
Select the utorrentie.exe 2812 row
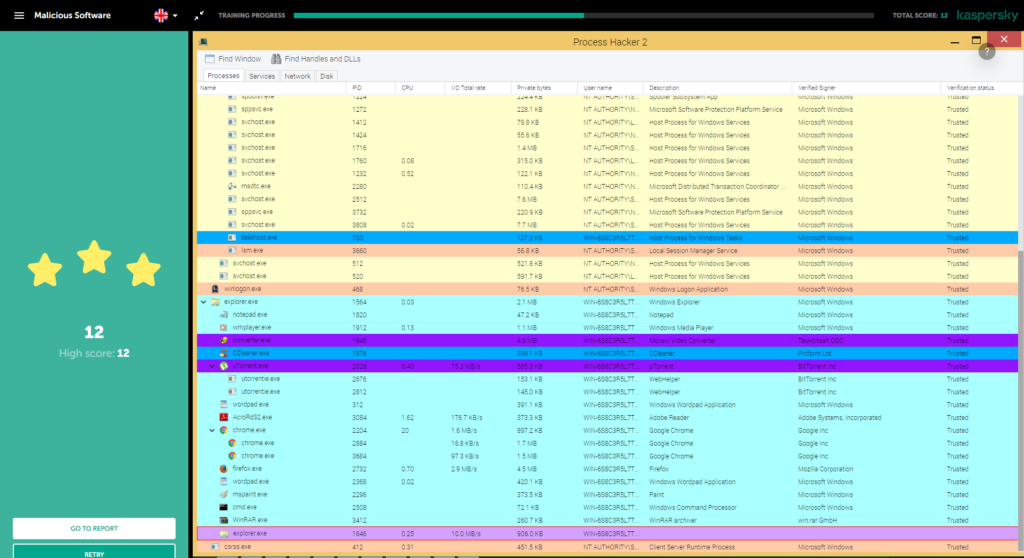pos(607,391)
